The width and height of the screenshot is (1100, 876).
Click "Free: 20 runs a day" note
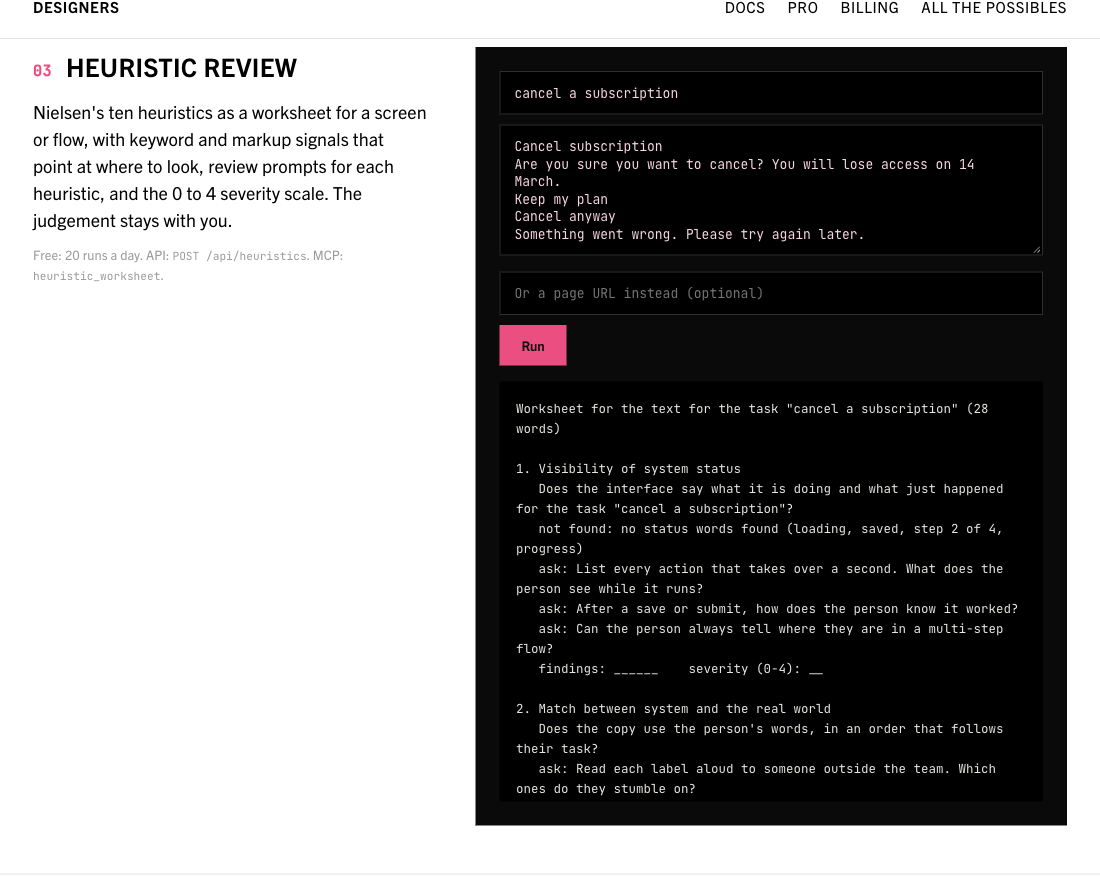pyautogui.click(x=87, y=256)
